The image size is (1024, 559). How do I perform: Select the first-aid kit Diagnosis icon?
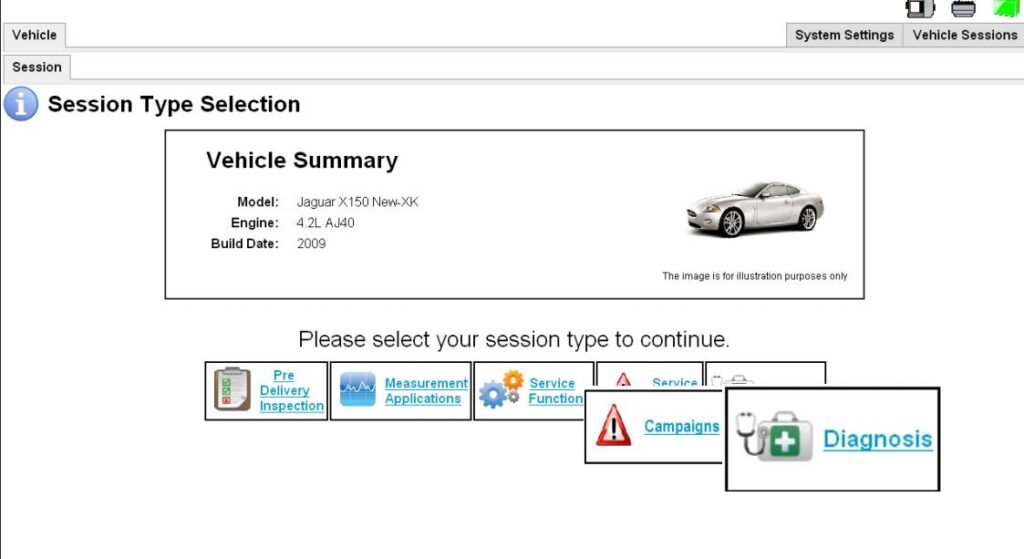(x=768, y=439)
